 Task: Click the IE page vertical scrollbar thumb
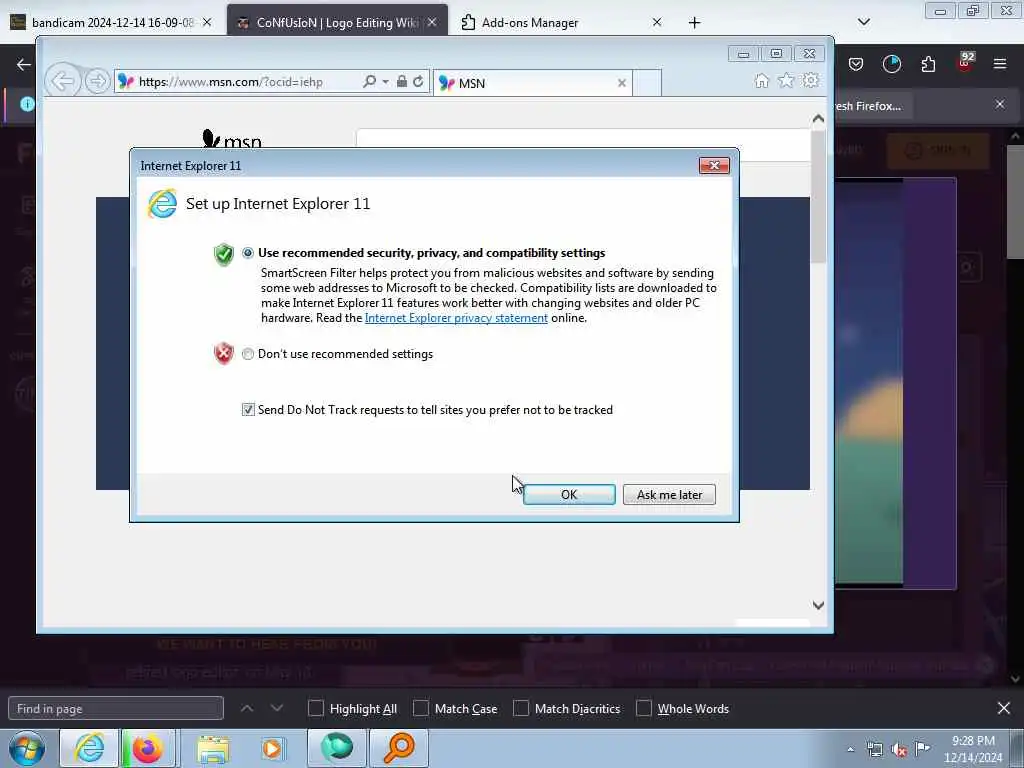pyautogui.click(x=818, y=196)
